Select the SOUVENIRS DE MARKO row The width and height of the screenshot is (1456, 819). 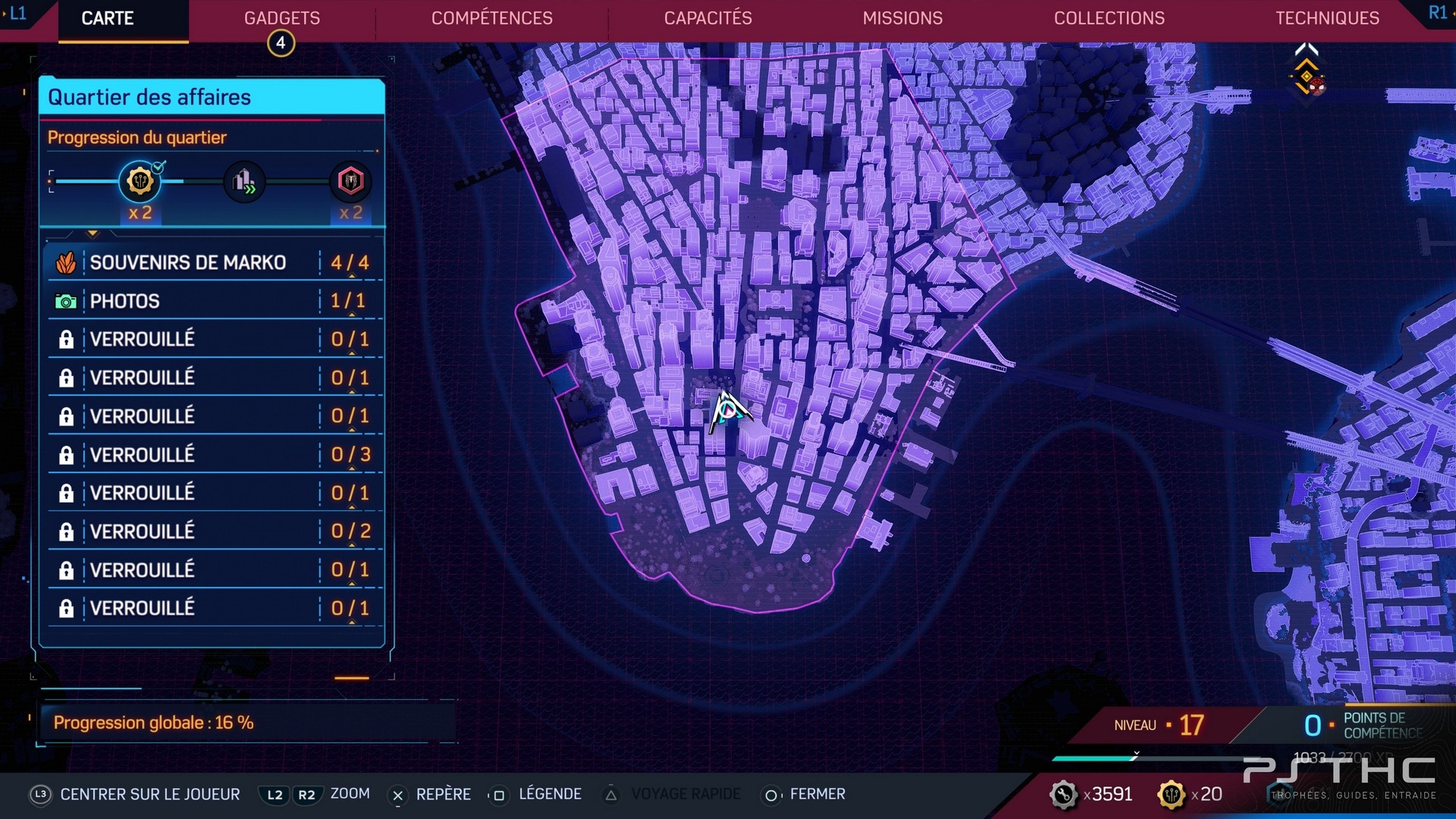[215, 262]
